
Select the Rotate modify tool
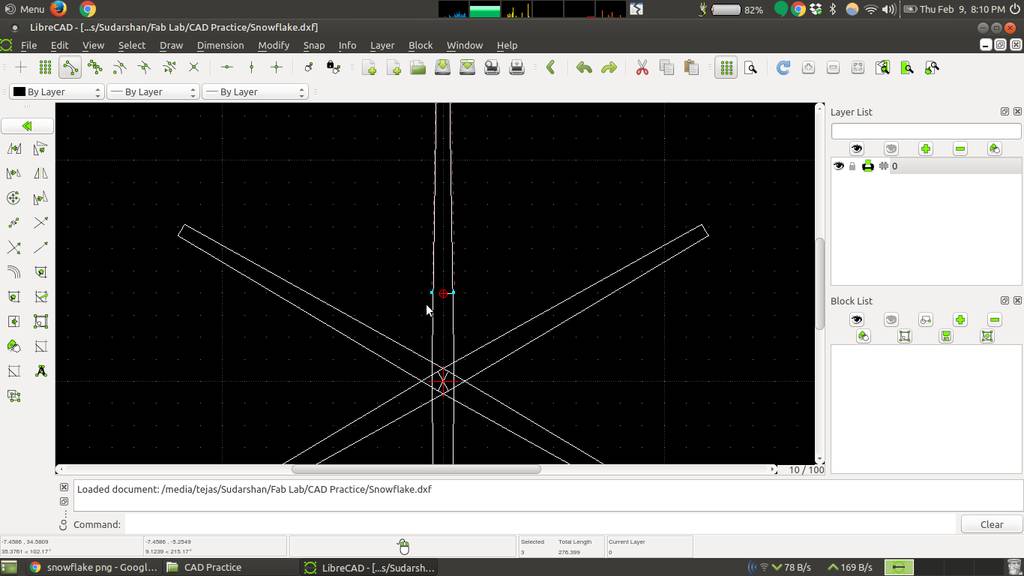(40, 149)
